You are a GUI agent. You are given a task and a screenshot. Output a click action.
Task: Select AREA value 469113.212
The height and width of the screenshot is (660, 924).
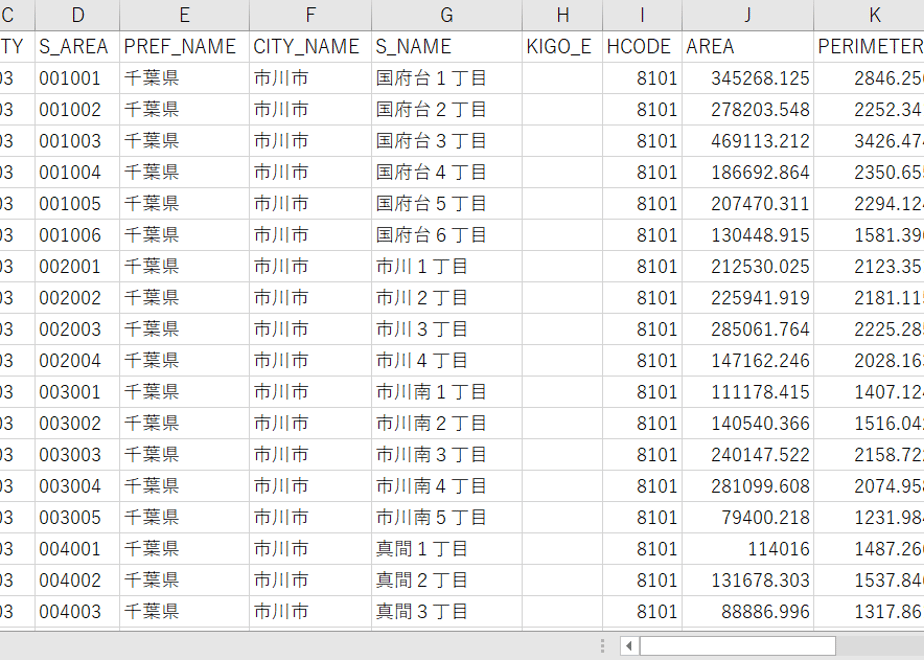(x=748, y=141)
